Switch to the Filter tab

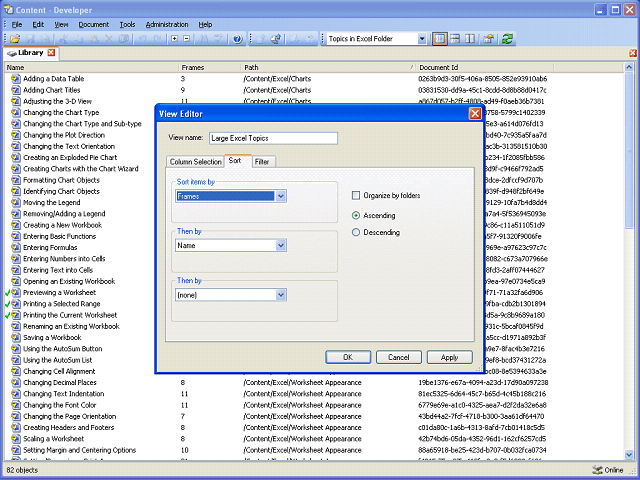click(x=262, y=162)
